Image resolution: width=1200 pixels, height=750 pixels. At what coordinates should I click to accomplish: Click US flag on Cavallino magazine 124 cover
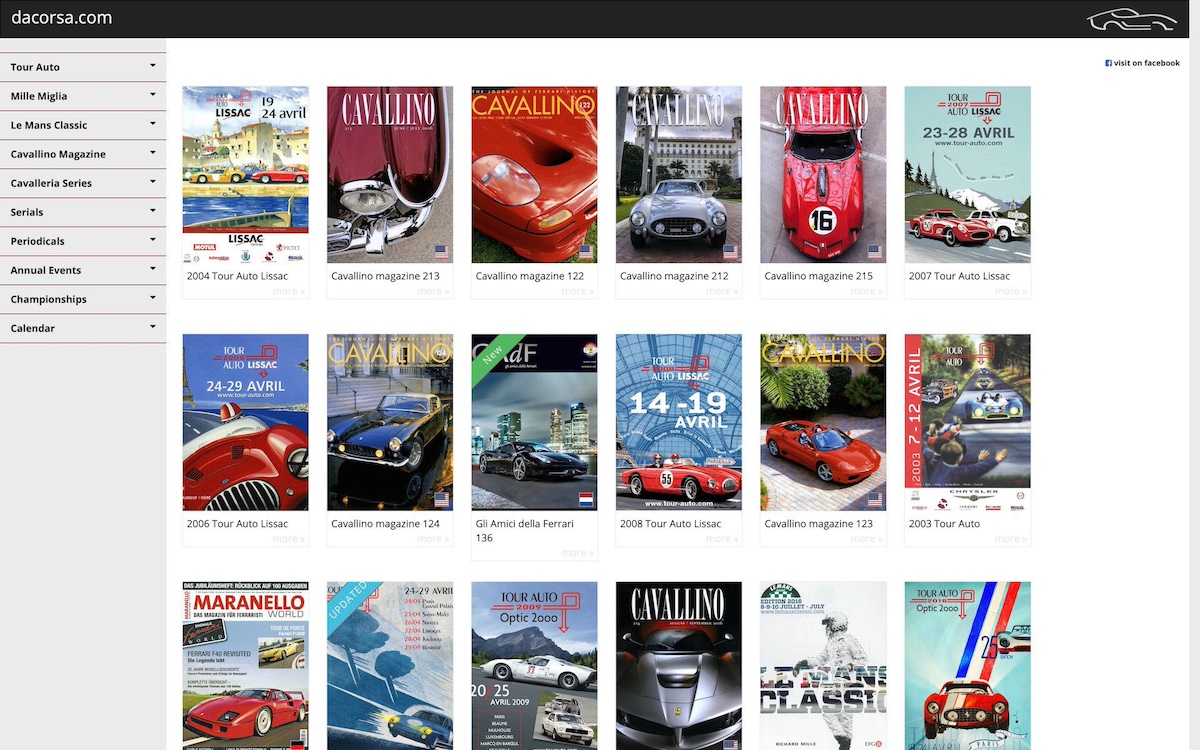pos(441,500)
